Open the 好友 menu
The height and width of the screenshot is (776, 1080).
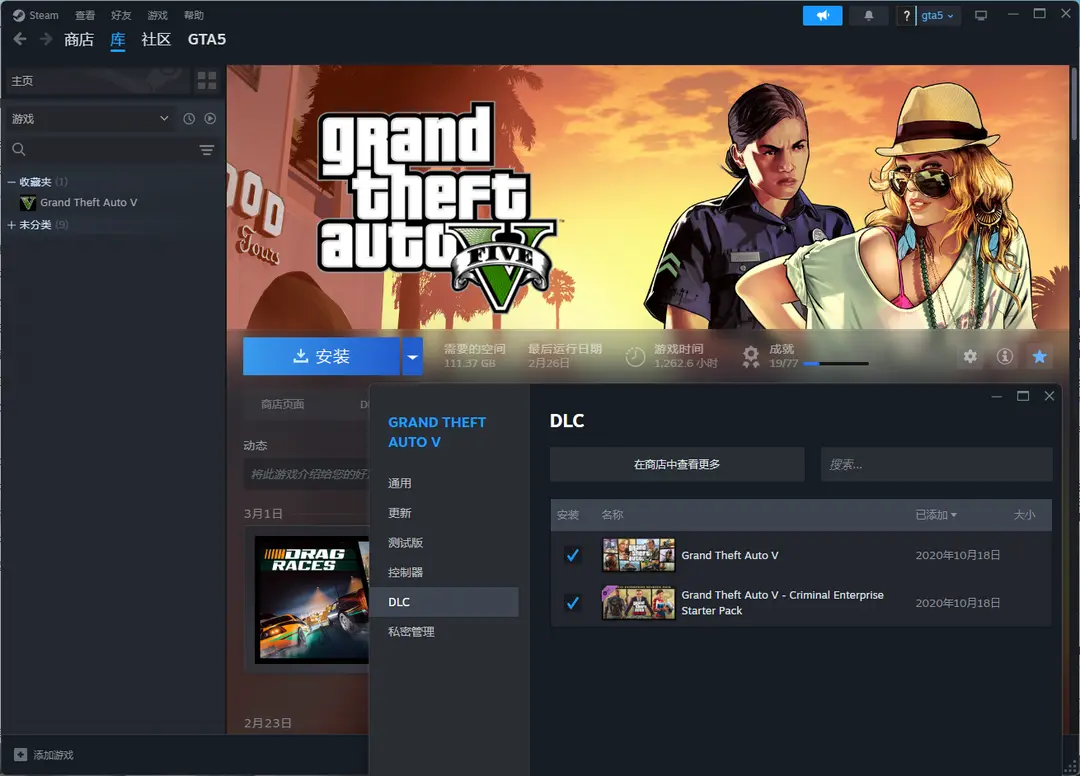pos(121,15)
